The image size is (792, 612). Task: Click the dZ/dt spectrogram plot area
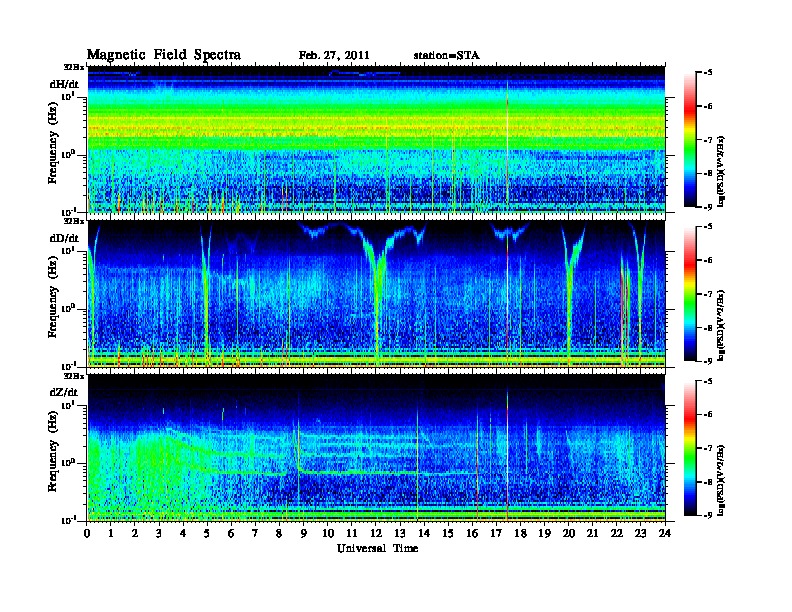point(376,448)
